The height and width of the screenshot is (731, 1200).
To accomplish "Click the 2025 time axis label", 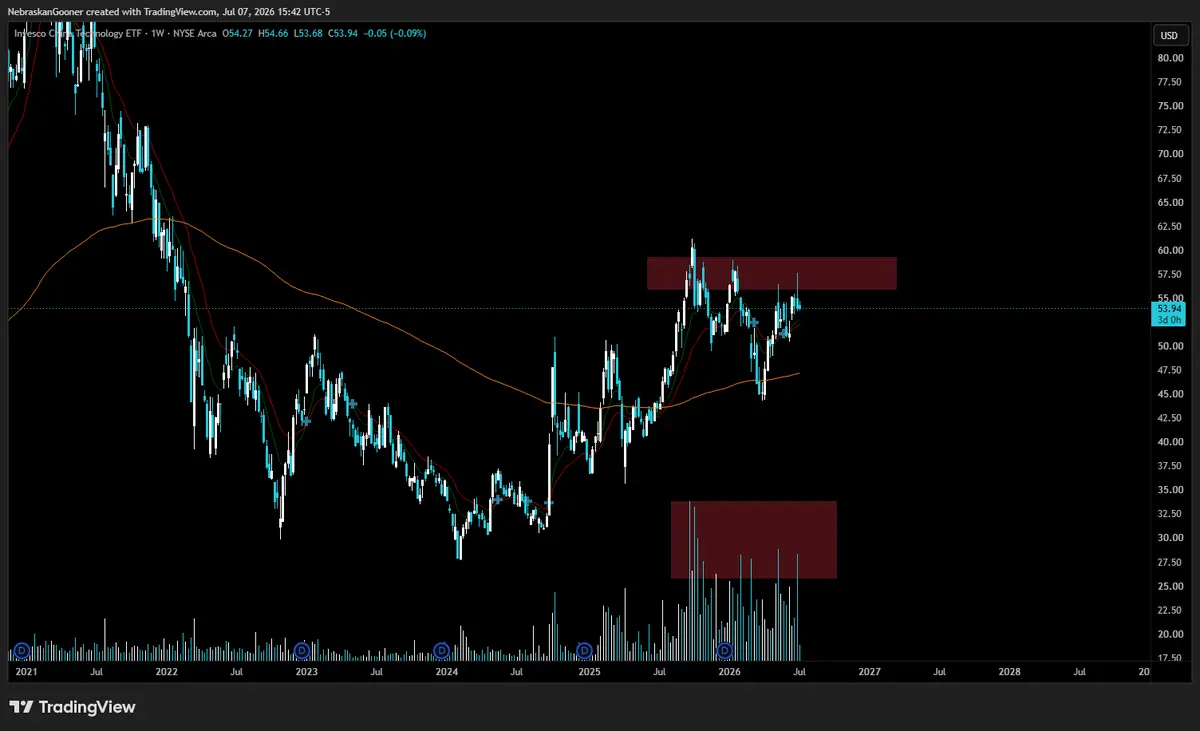I will (x=588, y=673).
